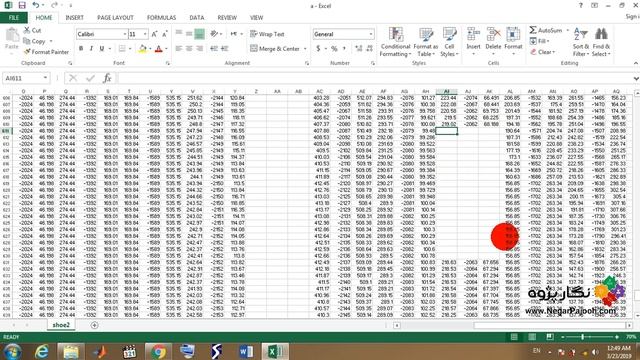Adjust the zoom slider
Image resolution: width=640 pixels, height=360 pixels.
(582, 337)
